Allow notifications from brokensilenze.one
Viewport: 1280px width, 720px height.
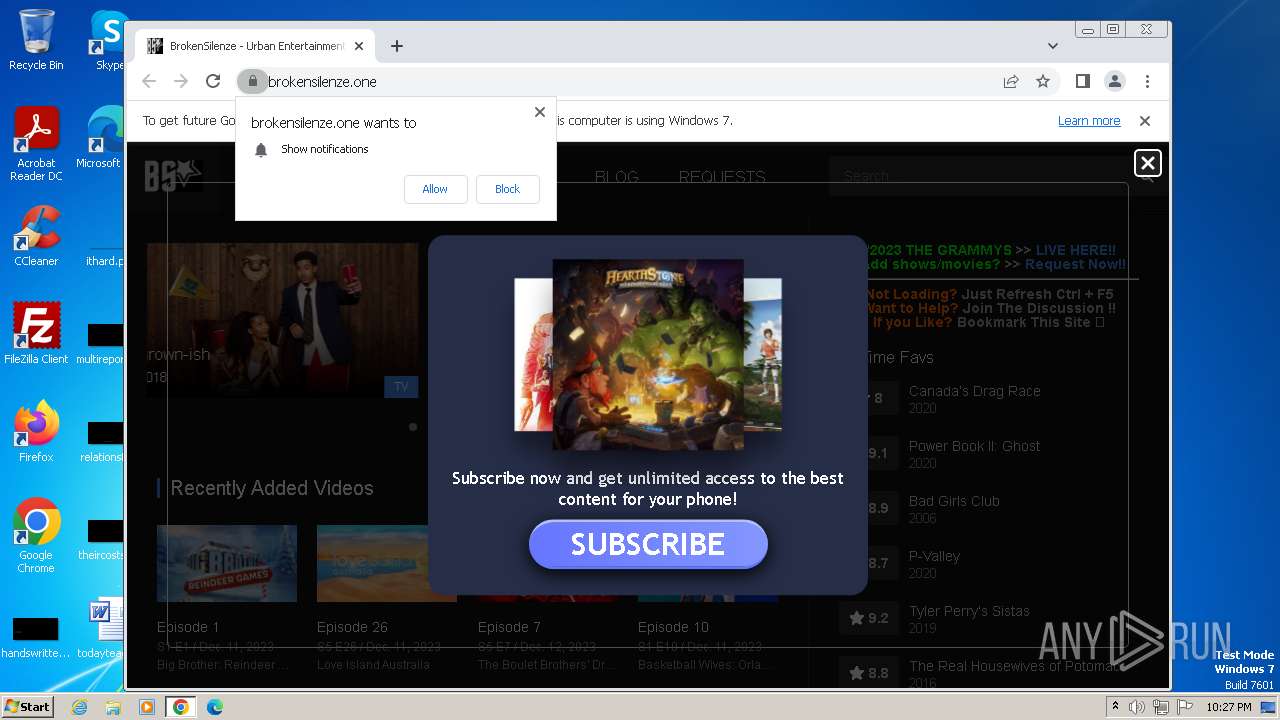click(435, 189)
